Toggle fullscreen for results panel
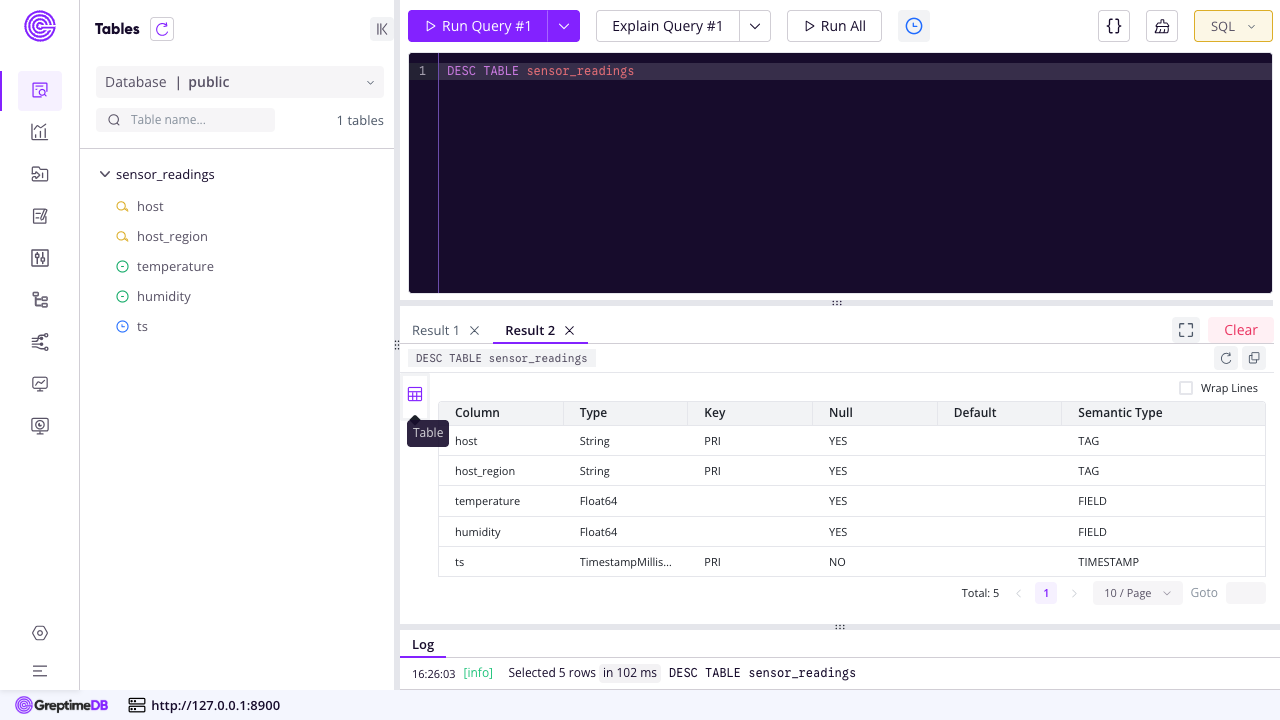 click(x=1186, y=330)
